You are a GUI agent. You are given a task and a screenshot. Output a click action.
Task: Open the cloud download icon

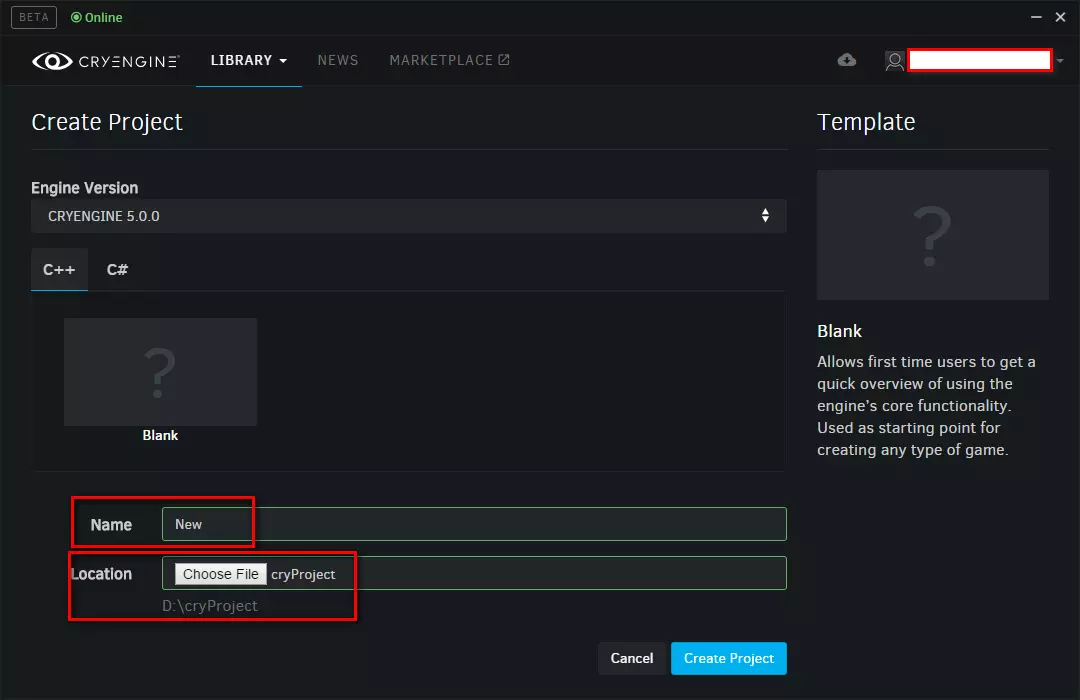[x=846, y=60]
